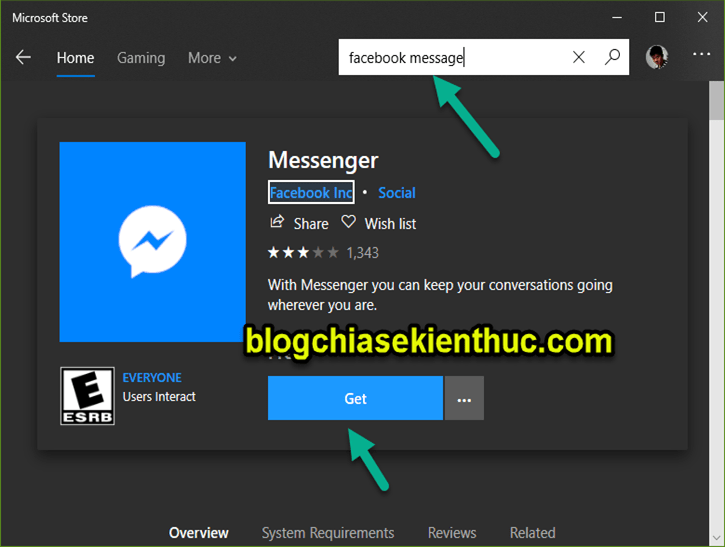Maximize the Microsoft Store window
Viewport: 725px width, 547px height.
pos(660,18)
